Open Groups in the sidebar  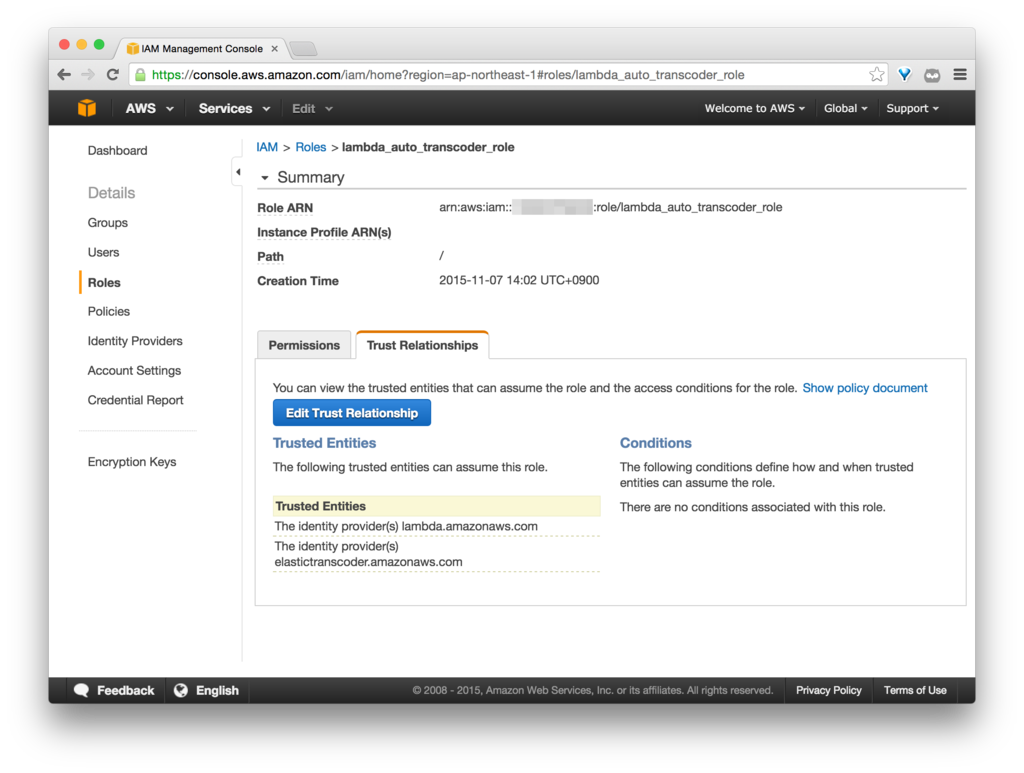pos(108,223)
